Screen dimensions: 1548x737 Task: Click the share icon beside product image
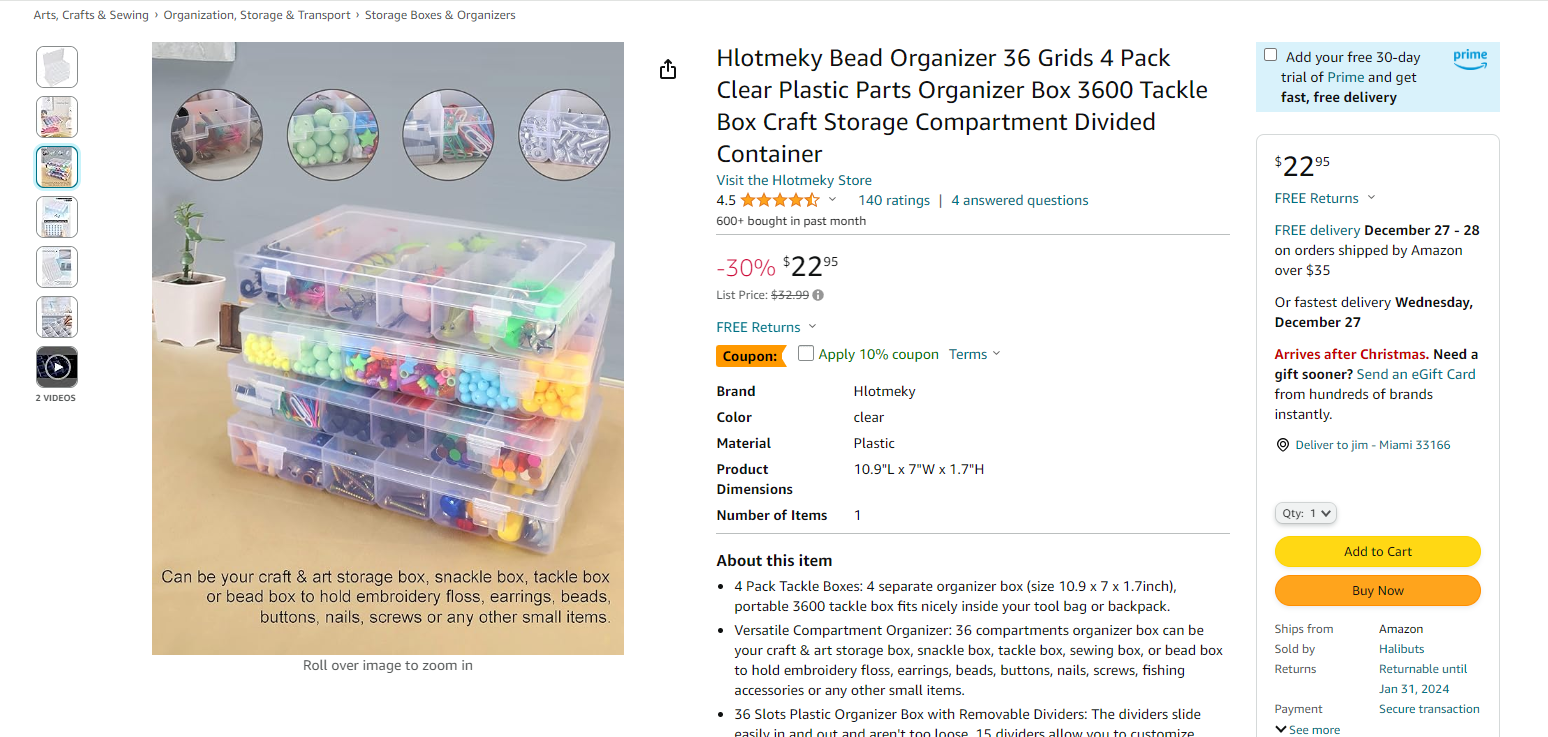point(668,69)
